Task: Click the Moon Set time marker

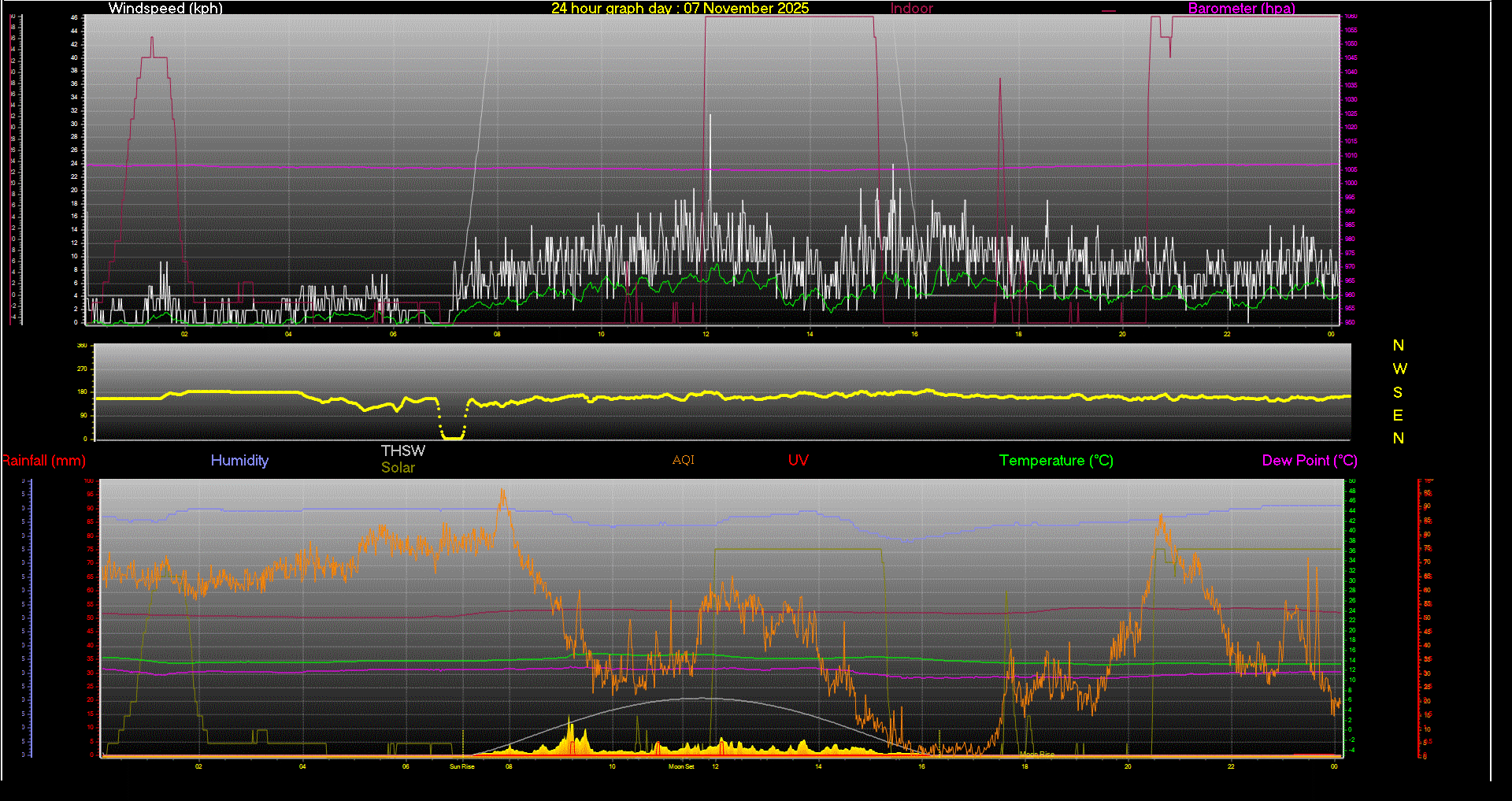Action: pos(681,766)
